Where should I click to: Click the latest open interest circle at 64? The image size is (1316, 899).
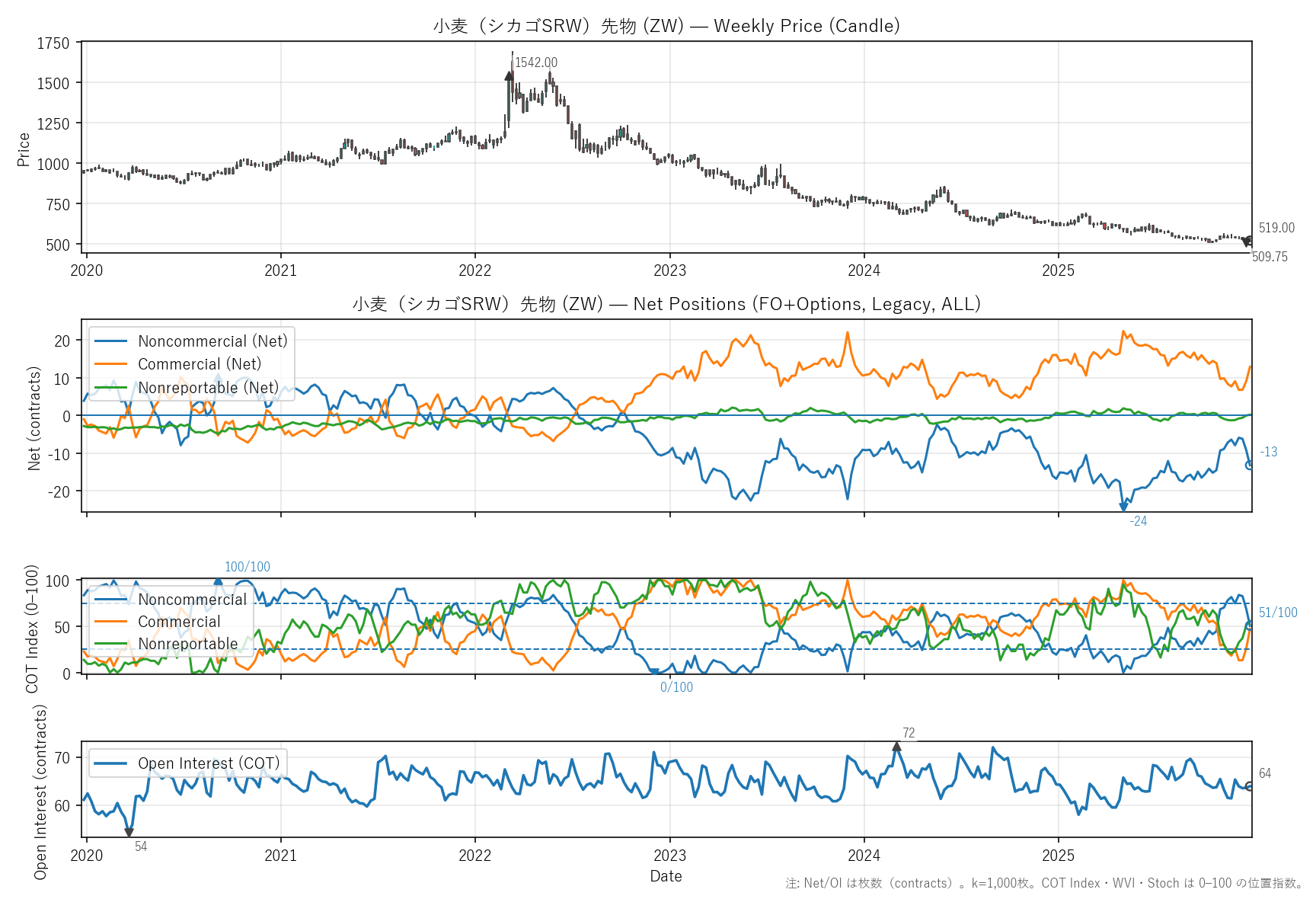(1250, 786)
